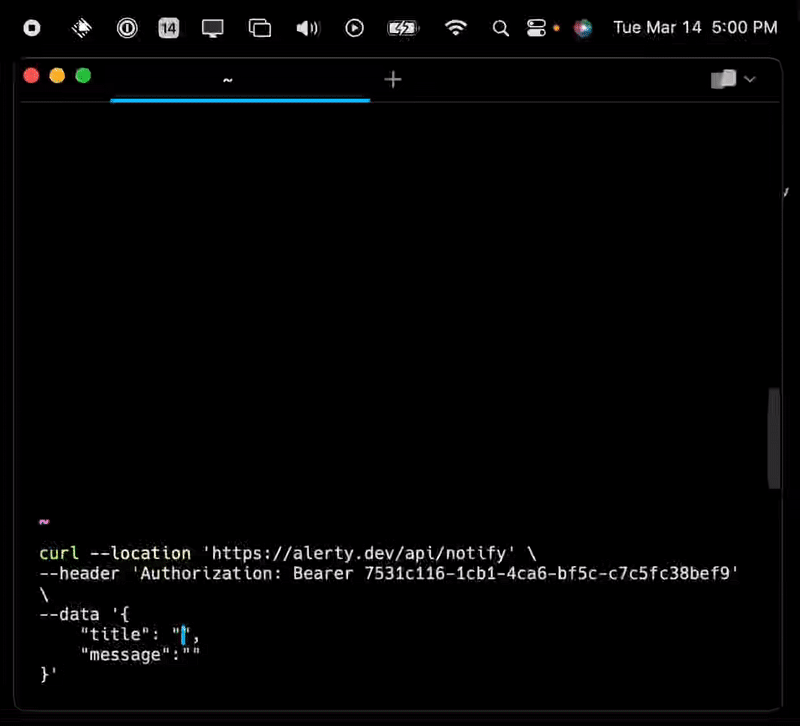The image size is (800, 726).
Task: Click the screen recording stop icon in the menu bar
Action: coord(32,28)
